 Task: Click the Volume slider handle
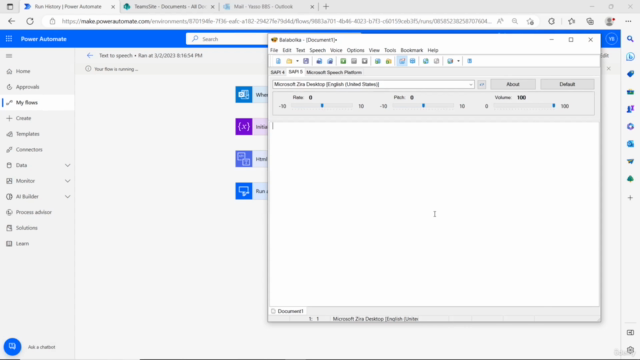[x=553, y=106]
